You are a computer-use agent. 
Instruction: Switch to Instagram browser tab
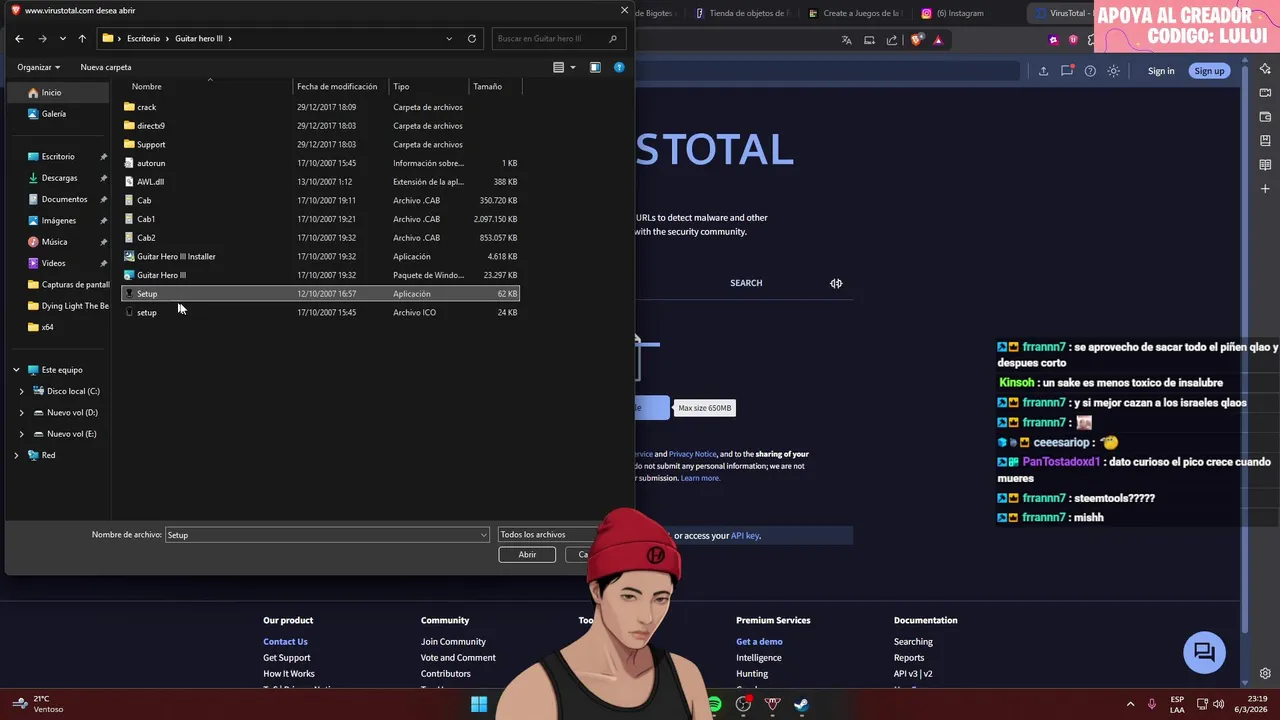click(x=954, y=13)
